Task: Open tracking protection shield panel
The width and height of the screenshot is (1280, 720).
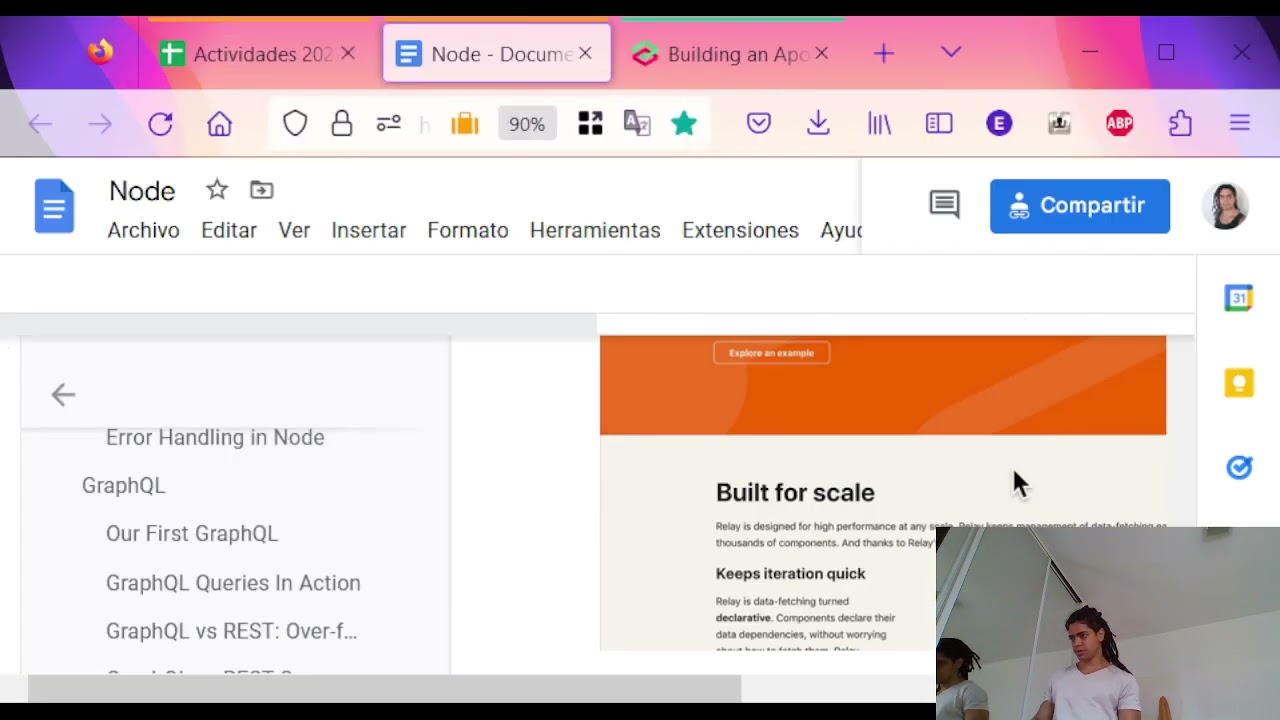Action: point(295,124)
